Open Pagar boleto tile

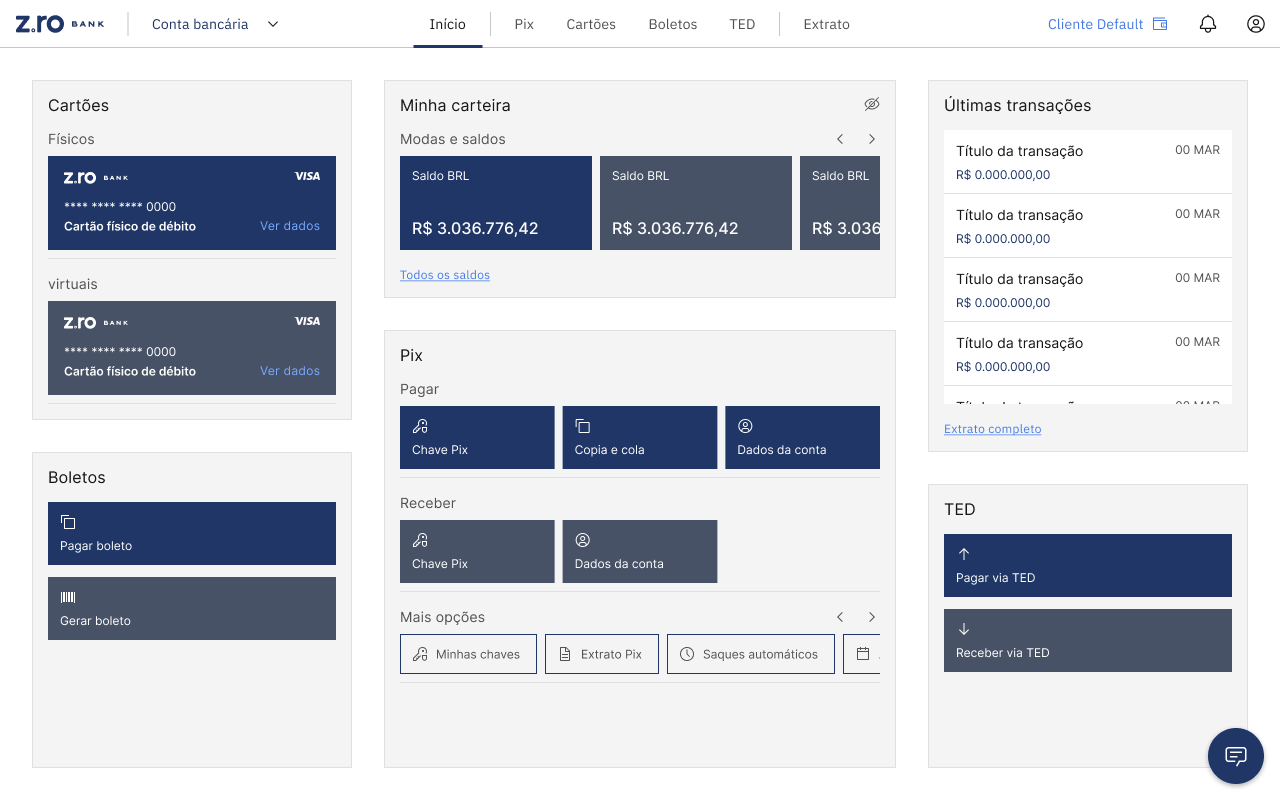point(192,533)
